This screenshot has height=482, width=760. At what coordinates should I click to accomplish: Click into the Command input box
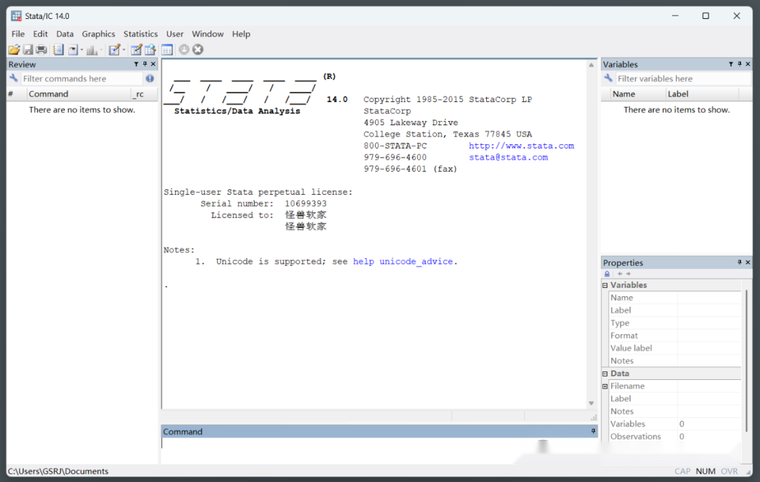(x=379, y=450)
